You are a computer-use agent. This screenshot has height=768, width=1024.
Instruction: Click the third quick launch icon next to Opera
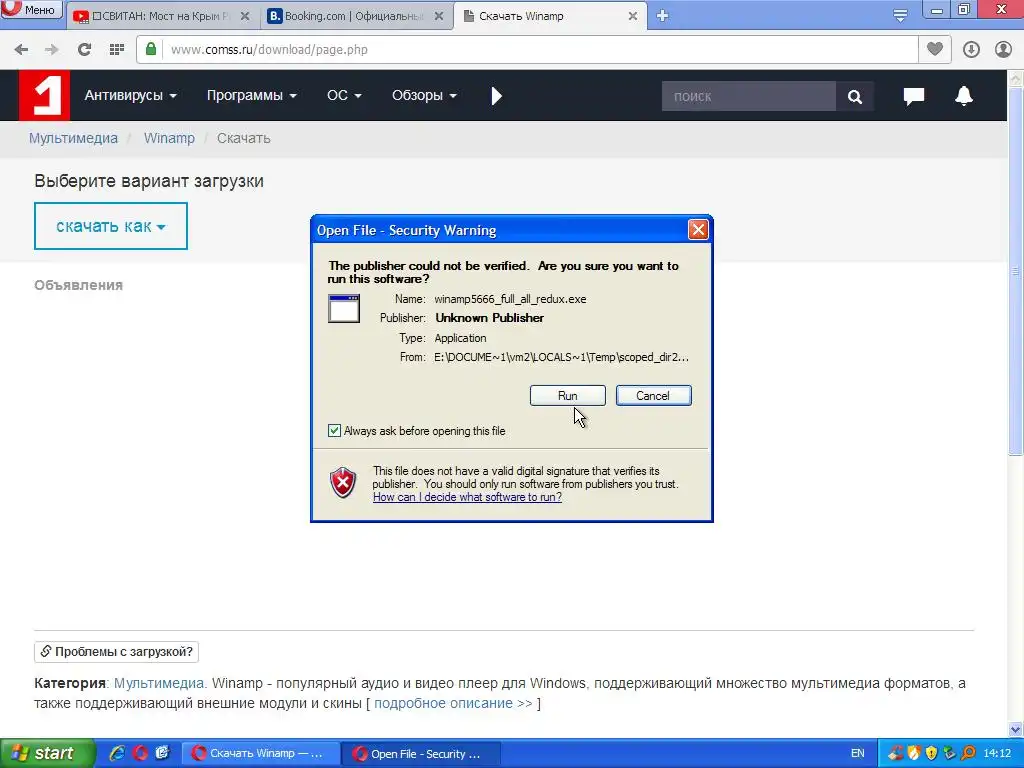pos(162,753)
